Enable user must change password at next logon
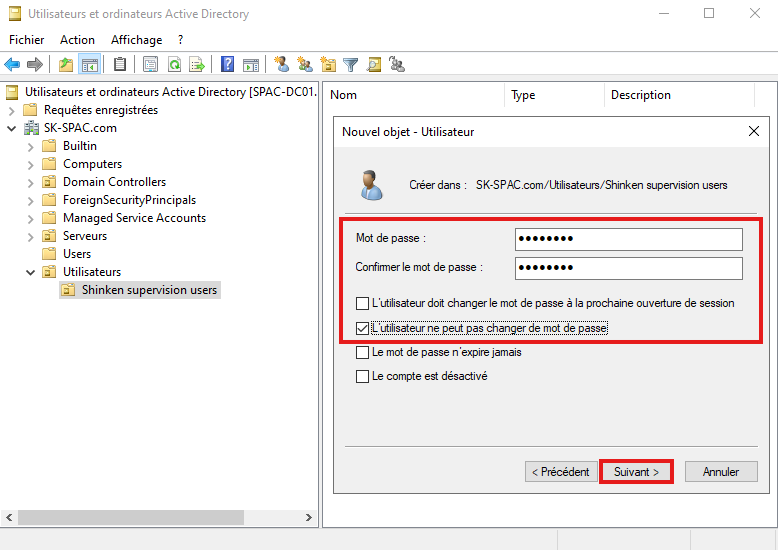 click(363, 303)
